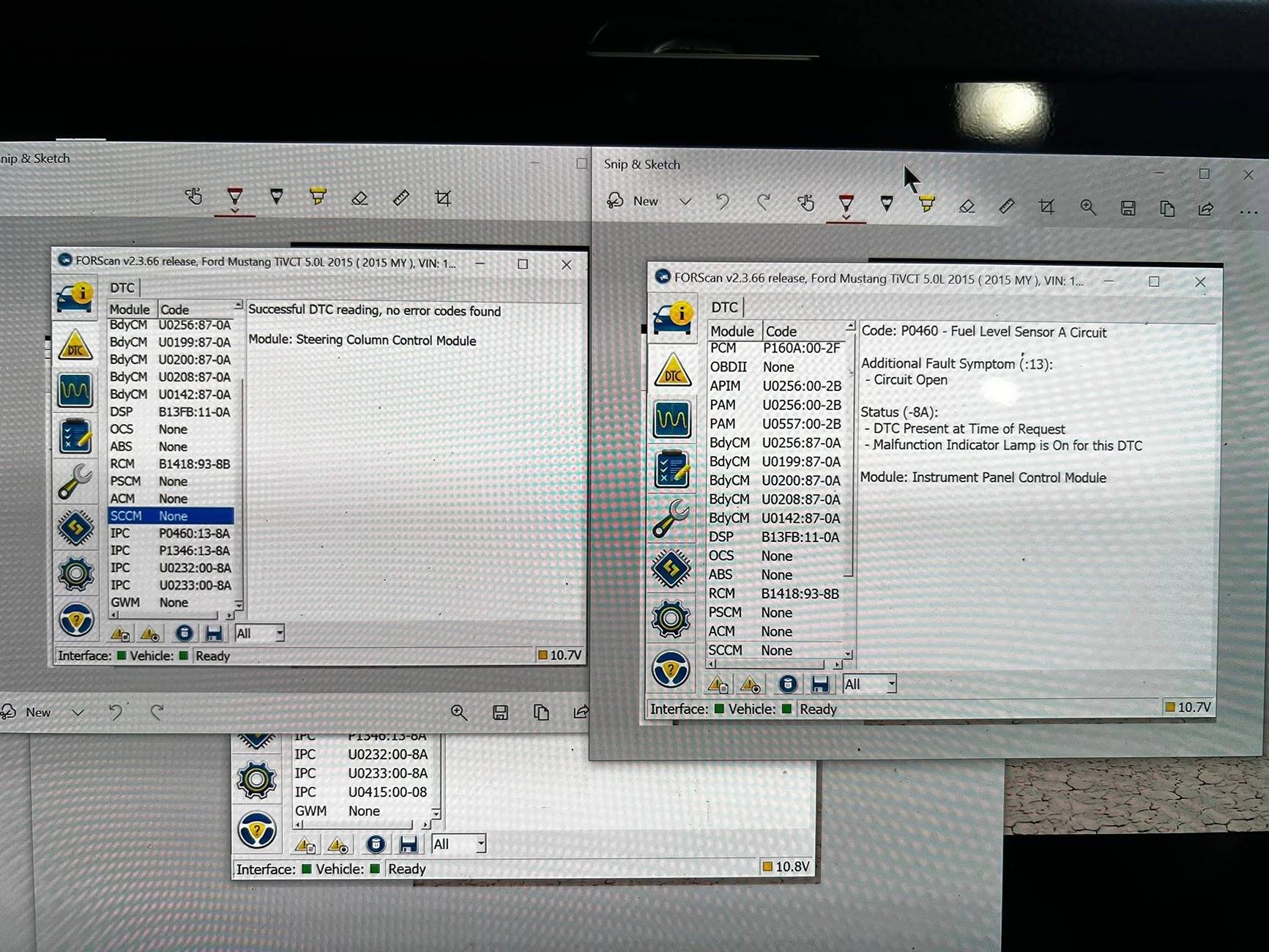Redo in the Snip & Sketch window with 10.8V snip
The height and width of the screenshot is (952, 1269).
(x=157, y=712)
